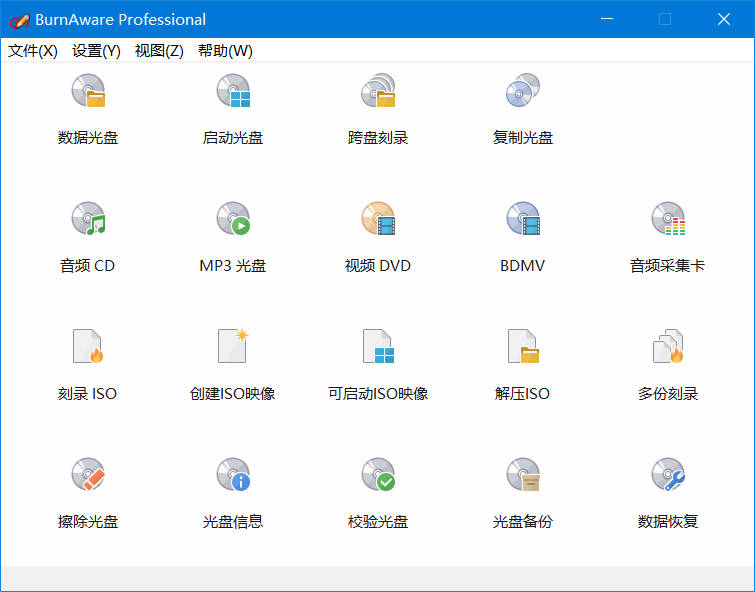This screenshot has height=592, width=755.
Task: Select the 可启动ISO映像 bootable ISO icon
Action: tap(378, 346)
